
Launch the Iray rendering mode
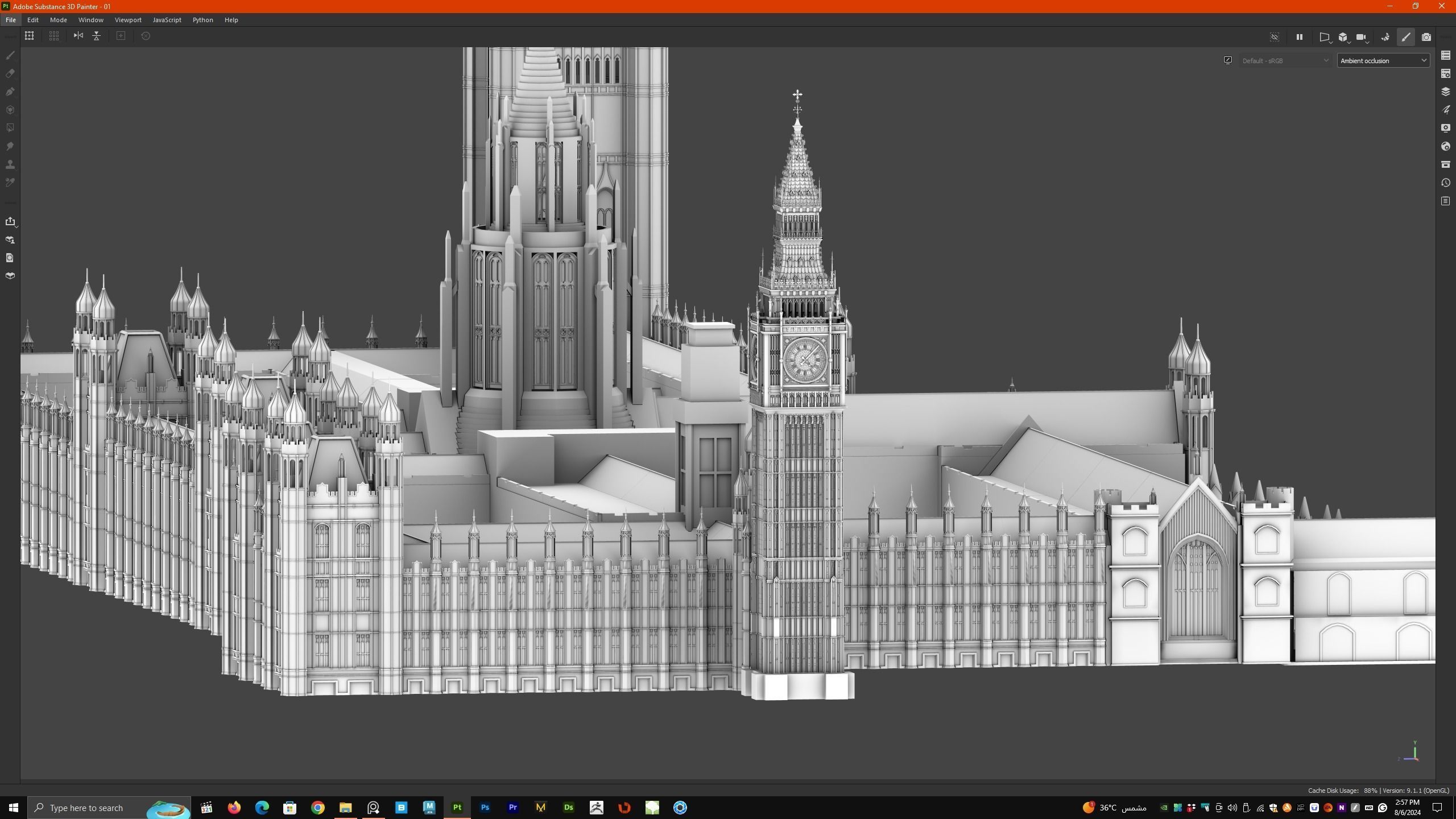point(1385,37)
